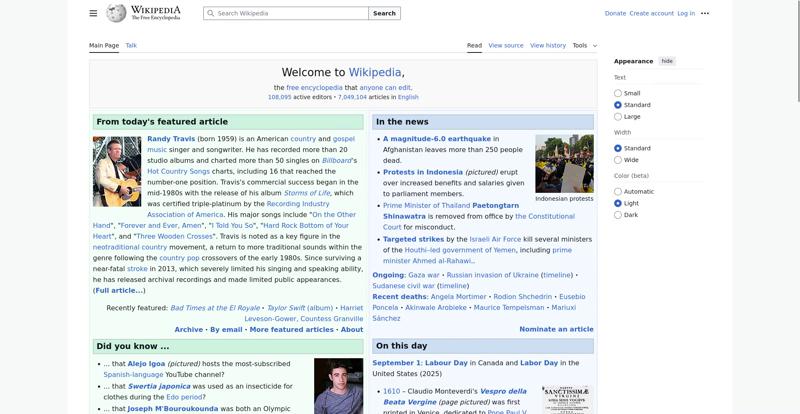Switch to the Talk tab
The height and width of the screenshot is (414, 800).
(x=131, y=45)
